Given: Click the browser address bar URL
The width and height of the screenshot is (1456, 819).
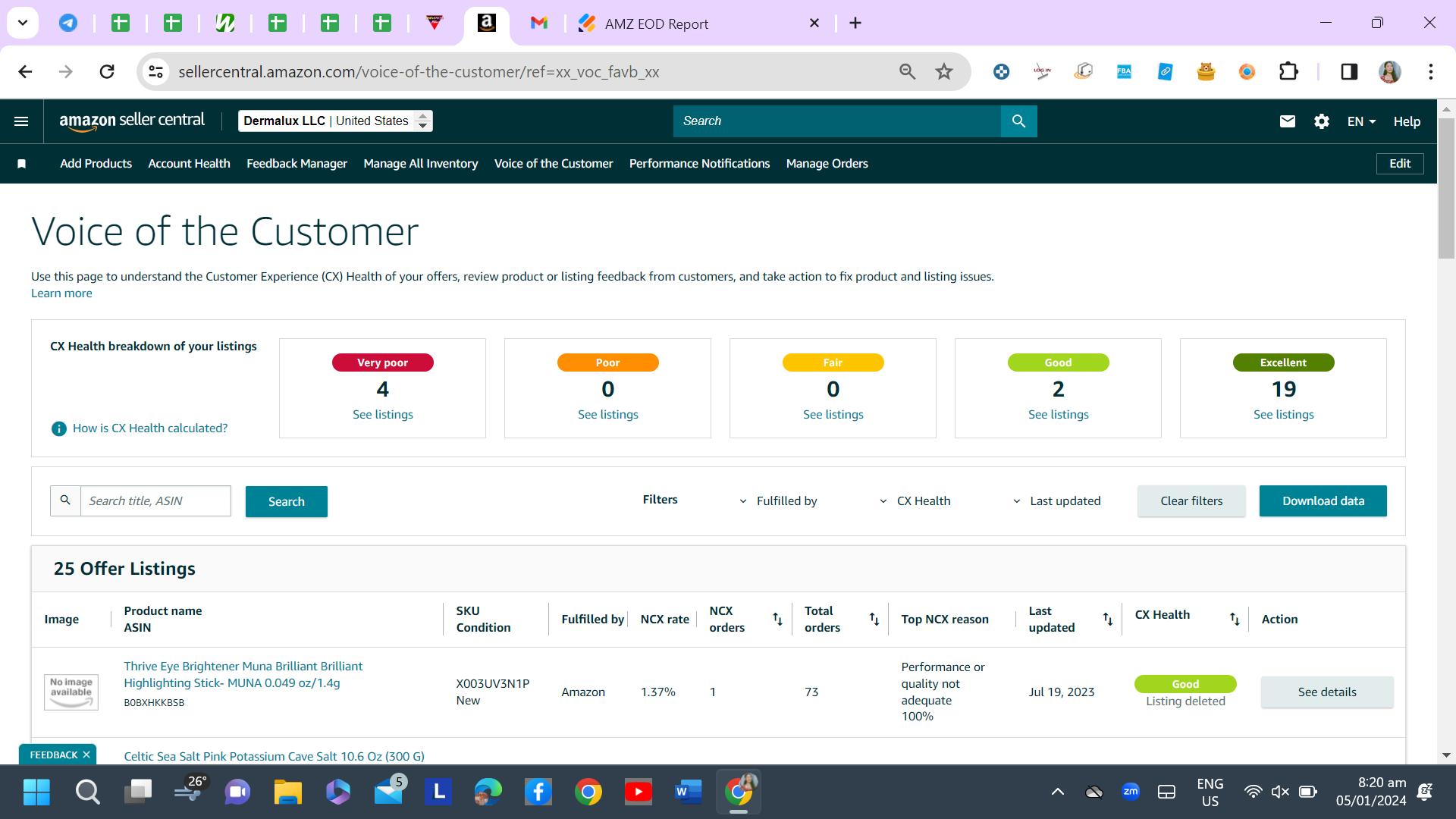Looking at the screenshot, I should point(419,72).
